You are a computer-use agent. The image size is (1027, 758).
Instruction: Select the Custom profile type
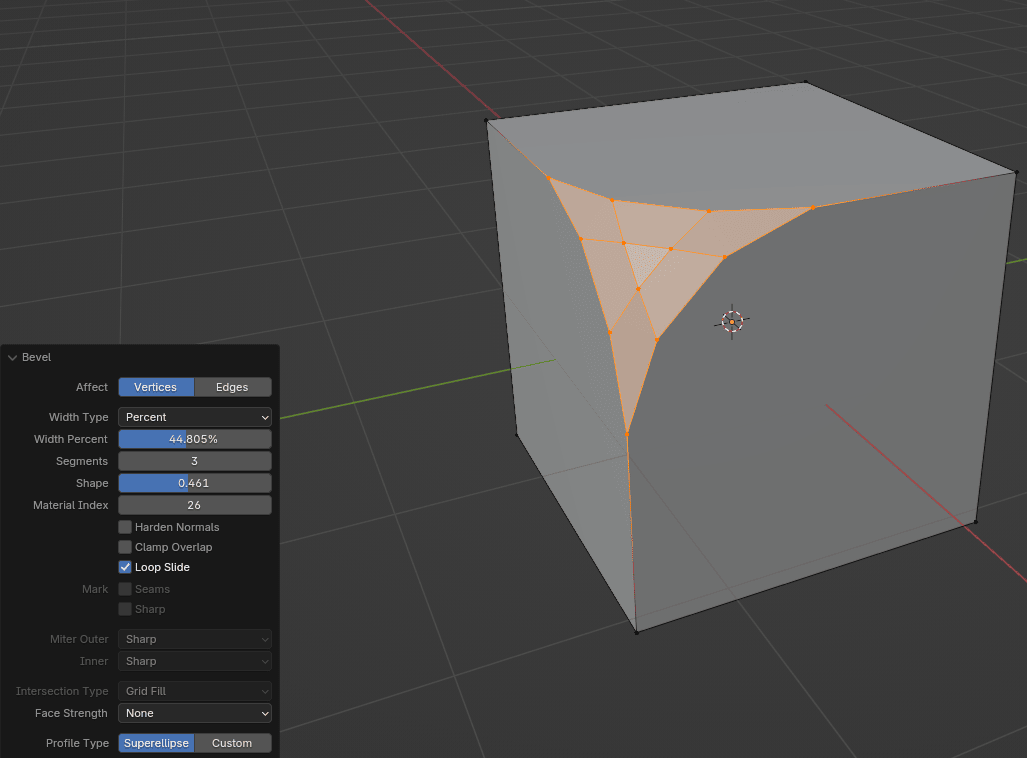click(x=232, y=743)
